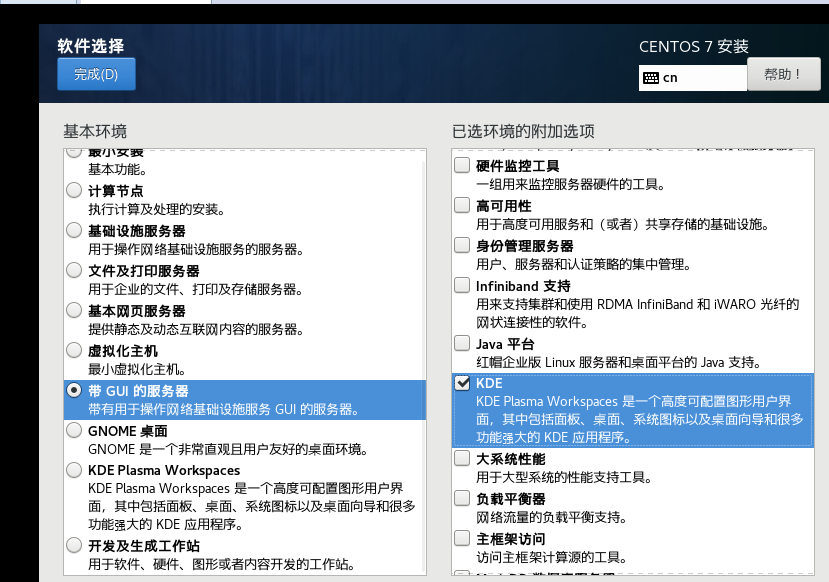Enable the 身份管理服务器 checkbox
Screen dimensions: 829x582
coord(462,245)
